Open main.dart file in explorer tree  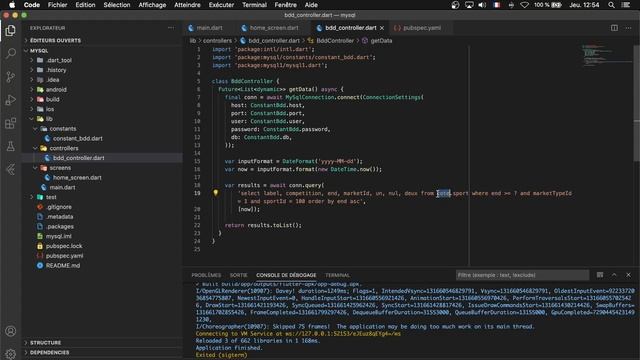point(62,187)
